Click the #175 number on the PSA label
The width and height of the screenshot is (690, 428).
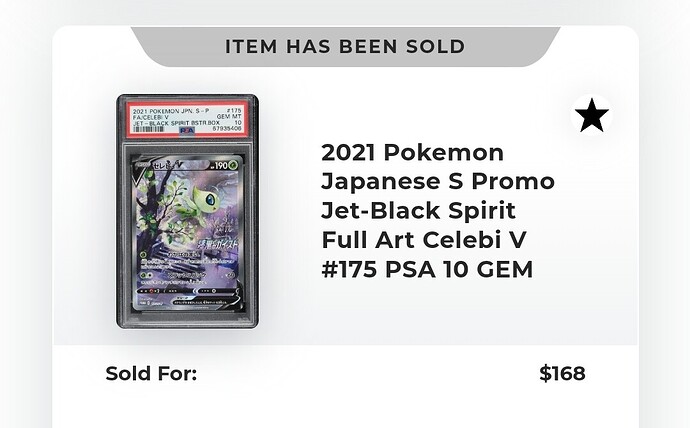[x=234, y=110]
